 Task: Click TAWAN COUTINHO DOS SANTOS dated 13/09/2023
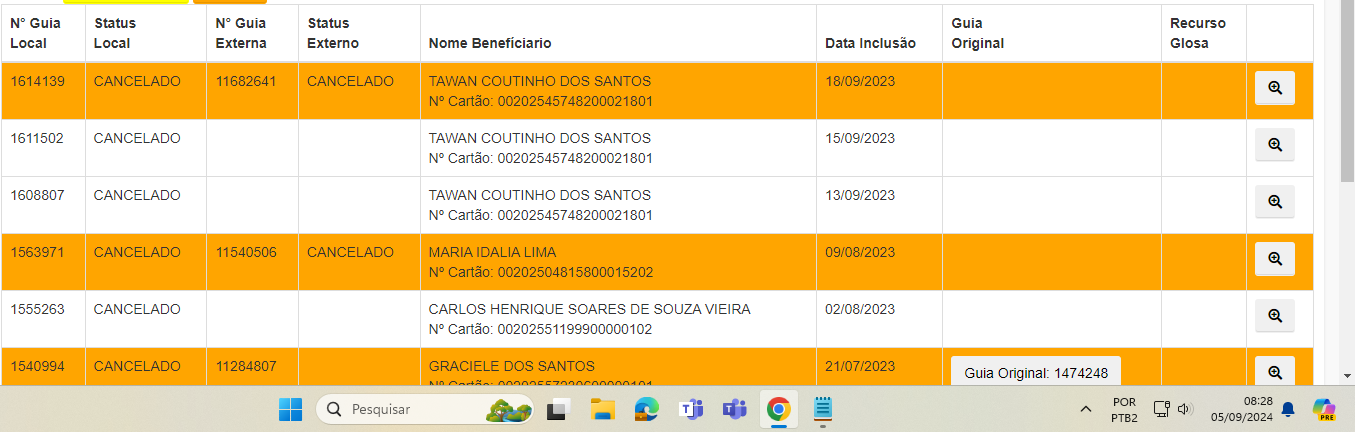coord(539,195)
